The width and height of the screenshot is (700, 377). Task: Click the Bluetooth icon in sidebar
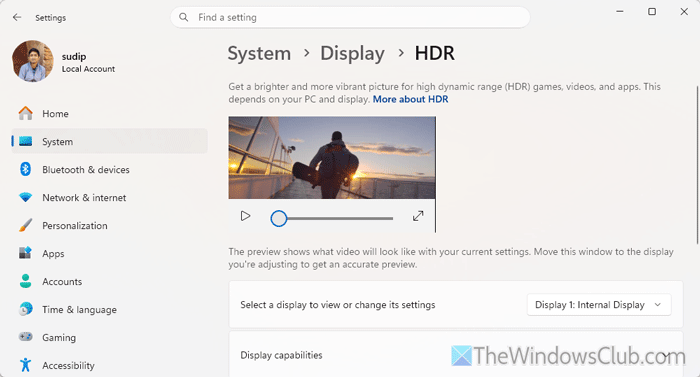tap(25, 169)
